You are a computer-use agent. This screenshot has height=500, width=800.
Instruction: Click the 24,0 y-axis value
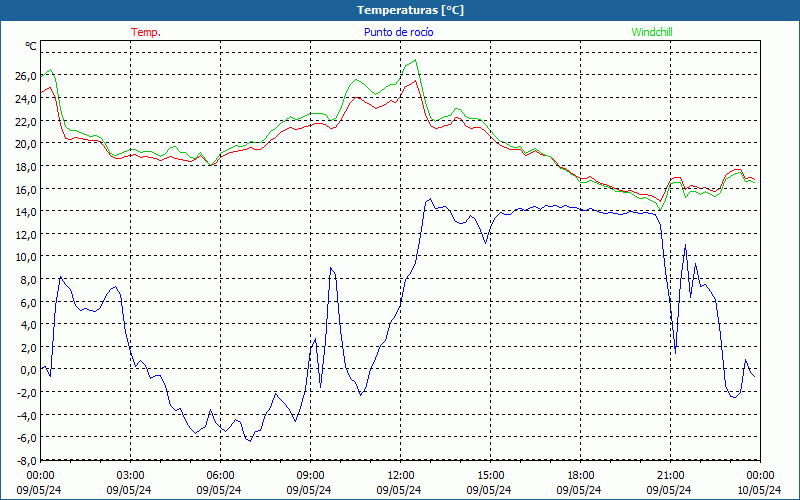[26, 98]
